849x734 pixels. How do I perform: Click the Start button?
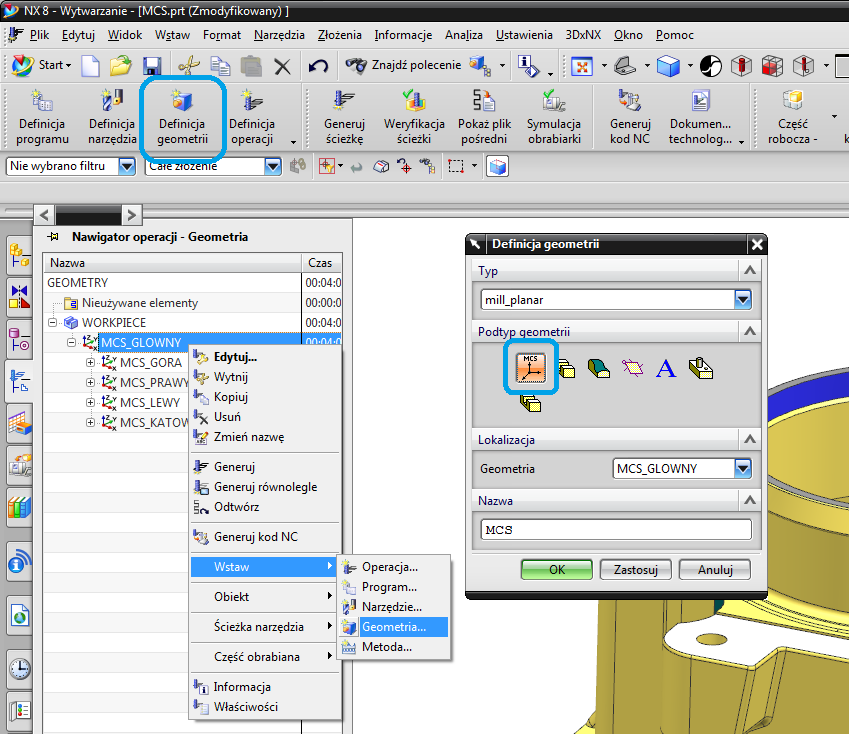(42, 65)
